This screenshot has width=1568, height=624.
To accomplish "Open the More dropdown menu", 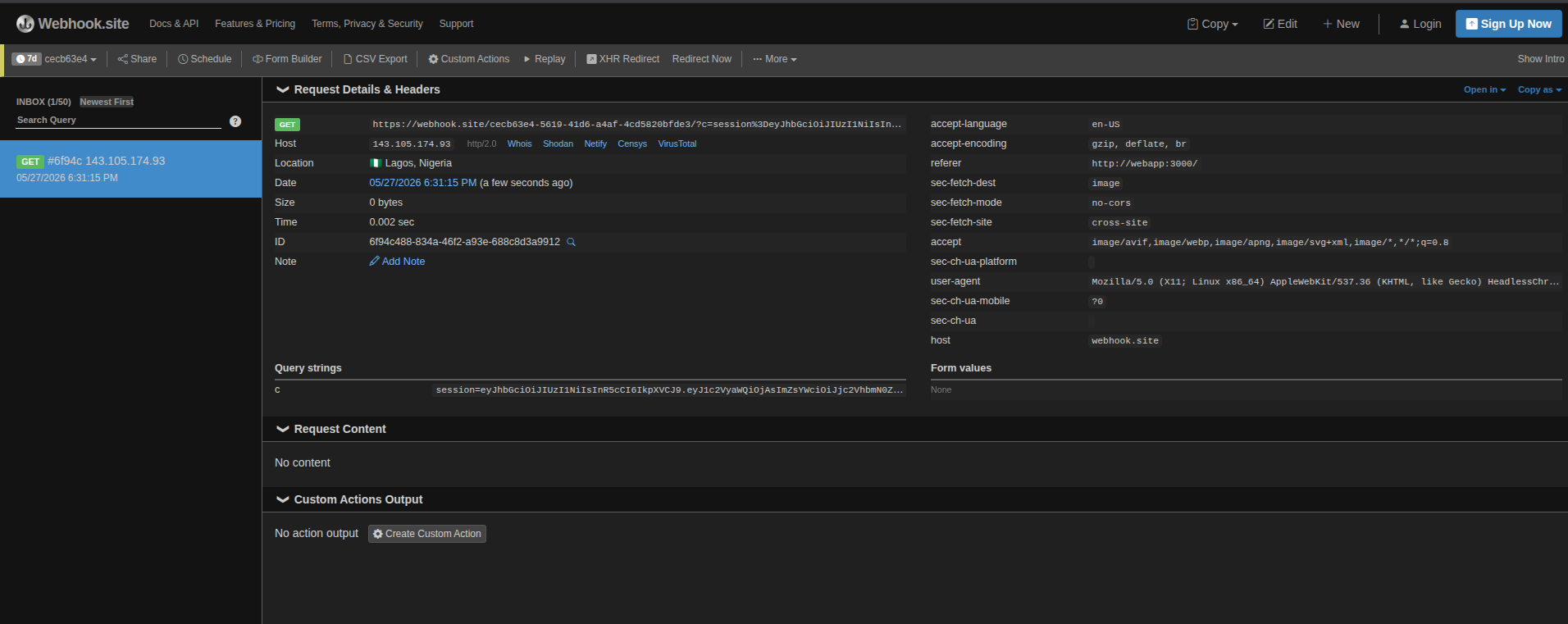I will pyautogui.click(x=775, y=59).
